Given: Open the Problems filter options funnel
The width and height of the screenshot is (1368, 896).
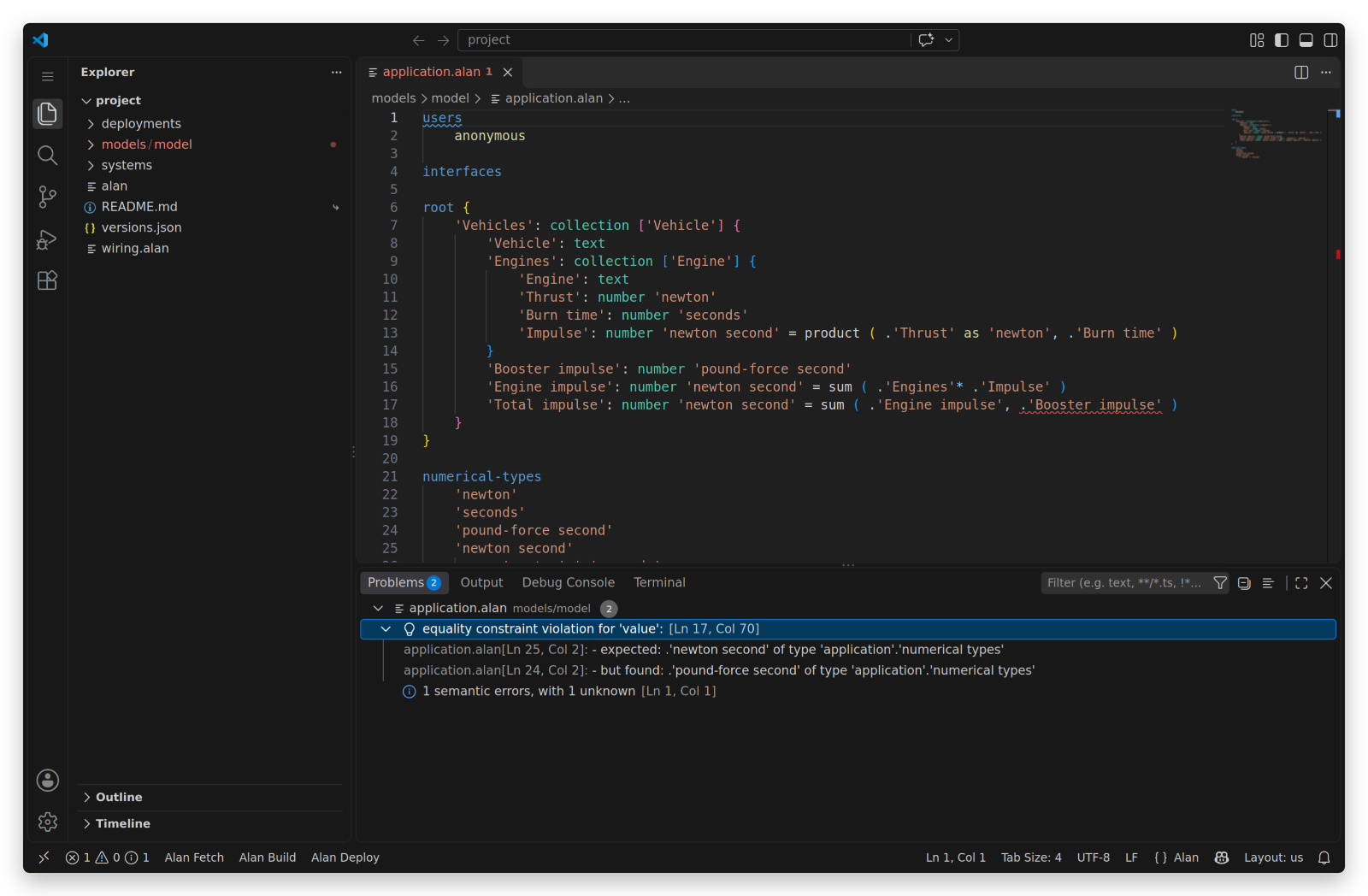Looking at the screenshot, I should (1220, 583).
